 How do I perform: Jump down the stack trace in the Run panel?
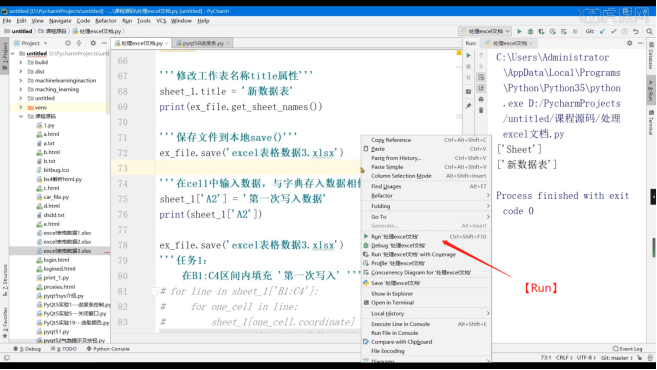coord(481,66)
